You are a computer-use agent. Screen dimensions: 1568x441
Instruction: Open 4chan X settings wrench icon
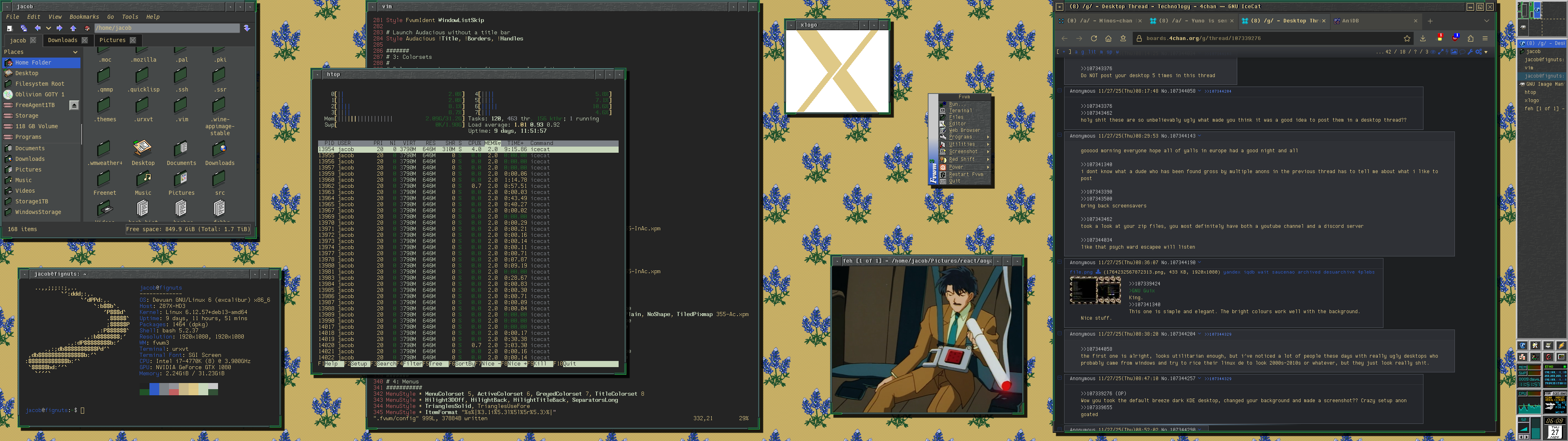coord(1470,52)
